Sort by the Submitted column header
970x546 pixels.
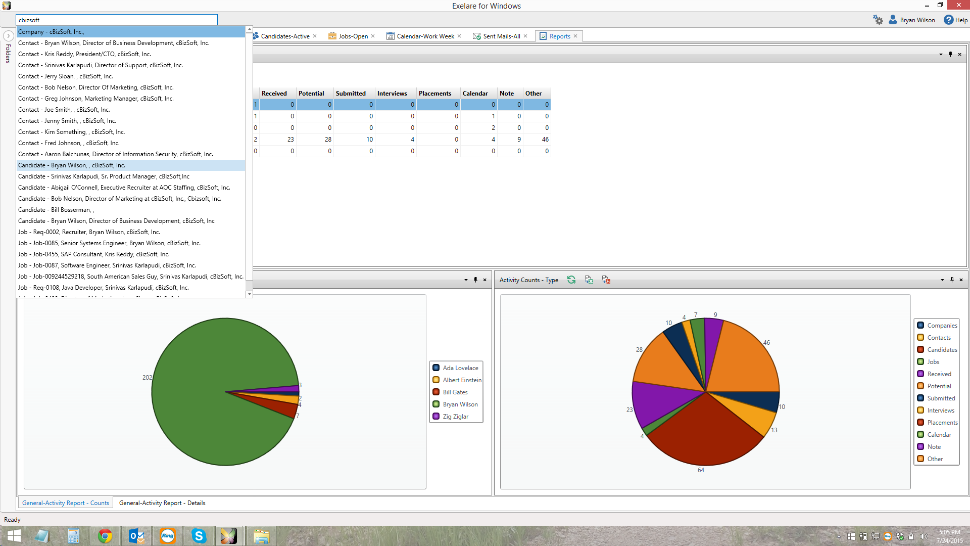[x=354, y=93]
